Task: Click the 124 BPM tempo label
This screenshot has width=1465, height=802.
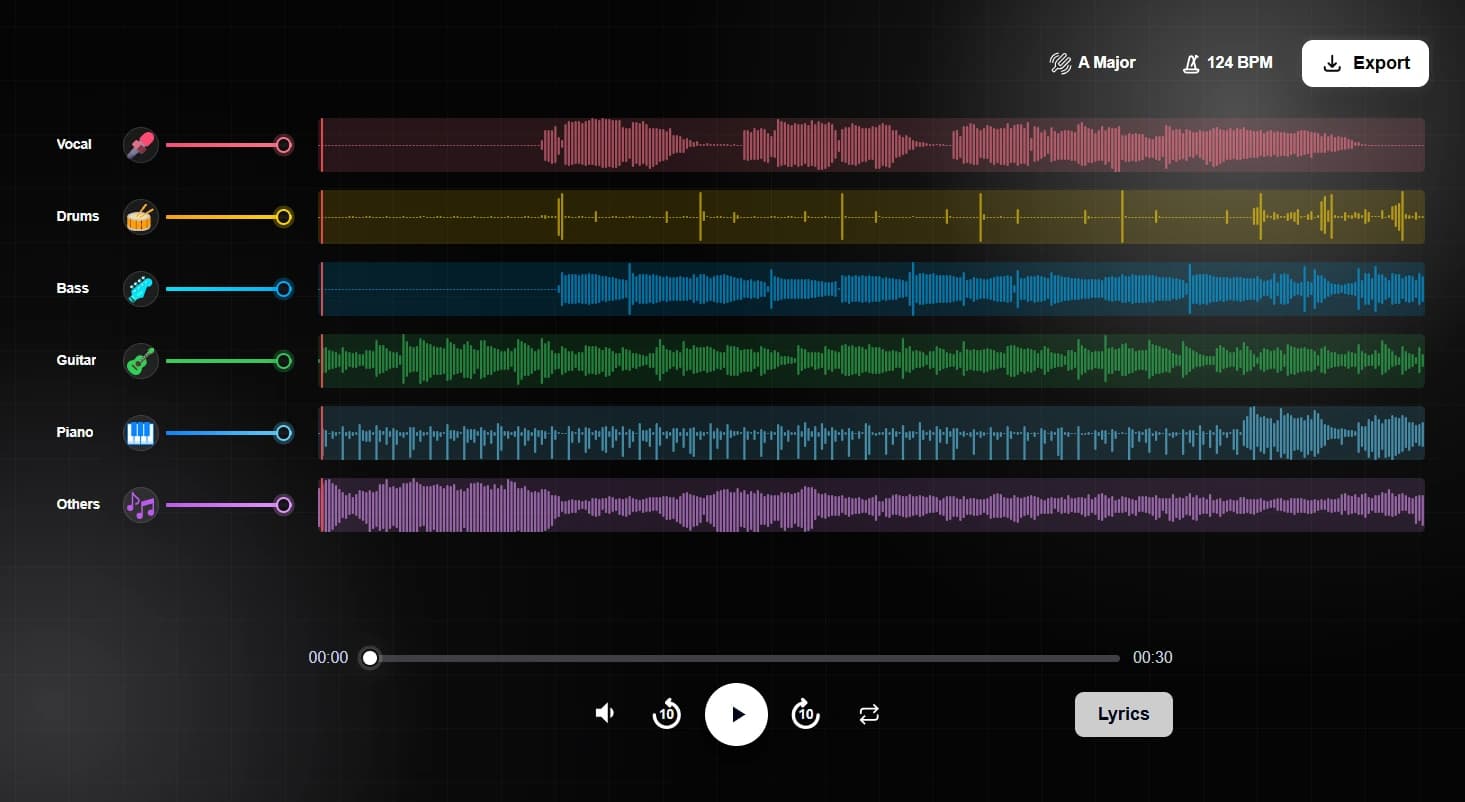Action: tap(1240, 63)
